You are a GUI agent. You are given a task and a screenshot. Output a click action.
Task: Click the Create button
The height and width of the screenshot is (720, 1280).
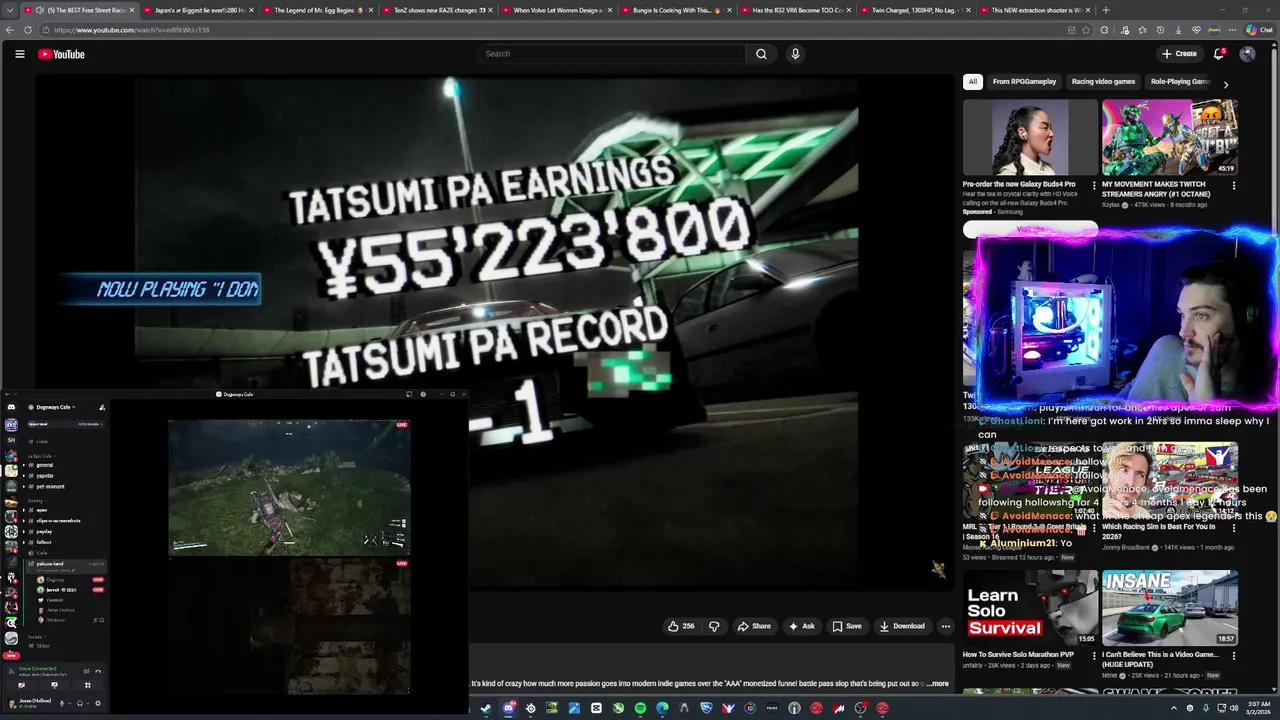pos(1179,54)
